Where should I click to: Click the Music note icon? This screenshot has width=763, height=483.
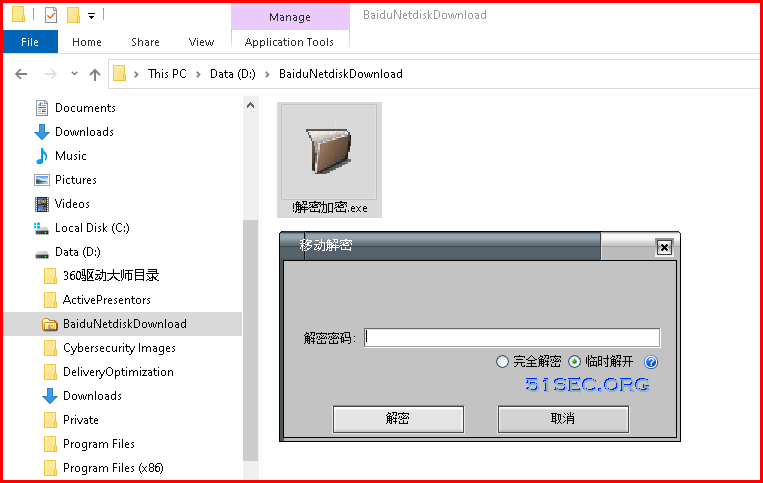(x=42, y=156)
